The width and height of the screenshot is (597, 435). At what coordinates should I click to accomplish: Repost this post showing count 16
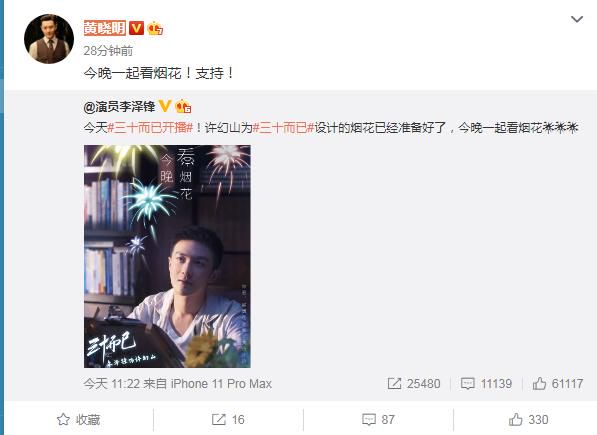228,419
